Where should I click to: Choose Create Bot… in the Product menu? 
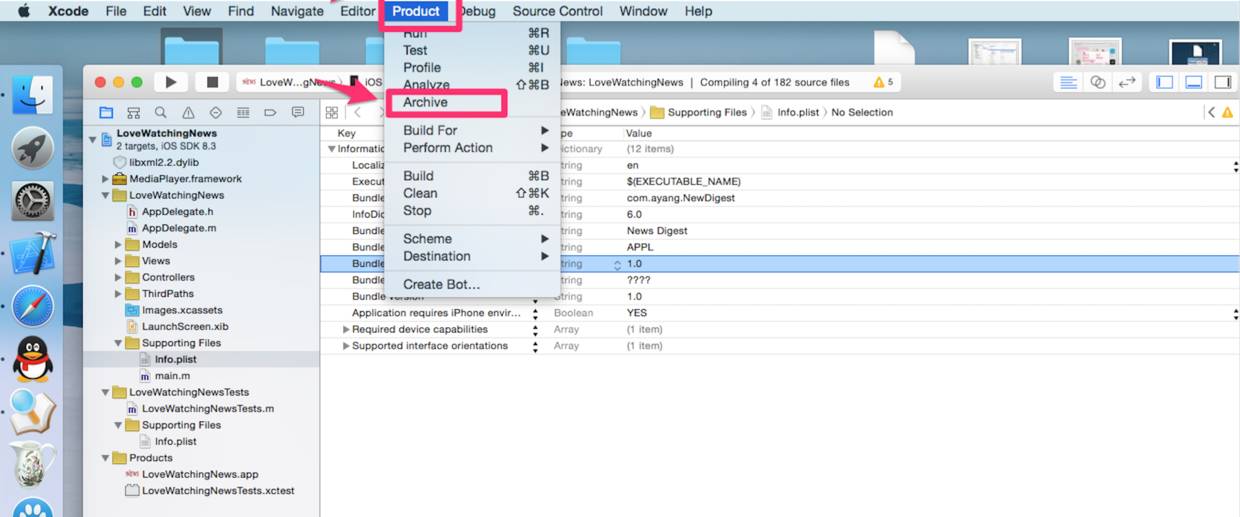[x=441, y=284]
